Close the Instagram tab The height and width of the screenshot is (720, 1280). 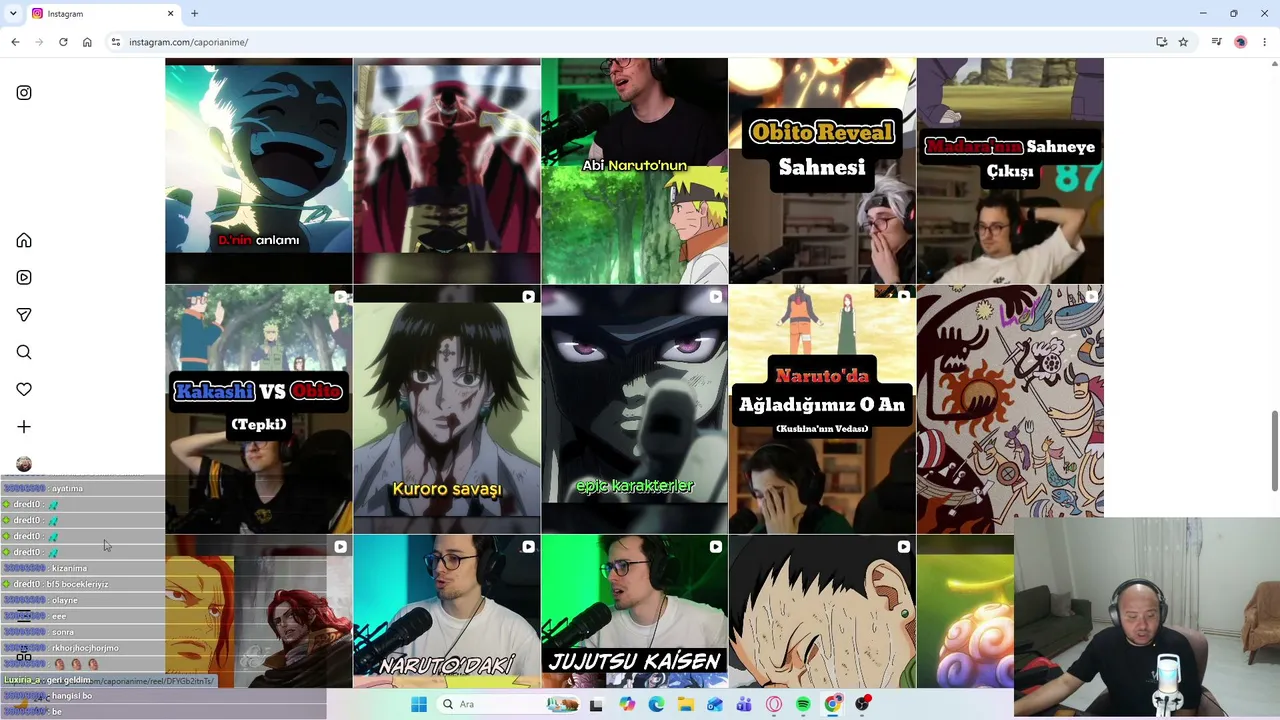[170, 14]
